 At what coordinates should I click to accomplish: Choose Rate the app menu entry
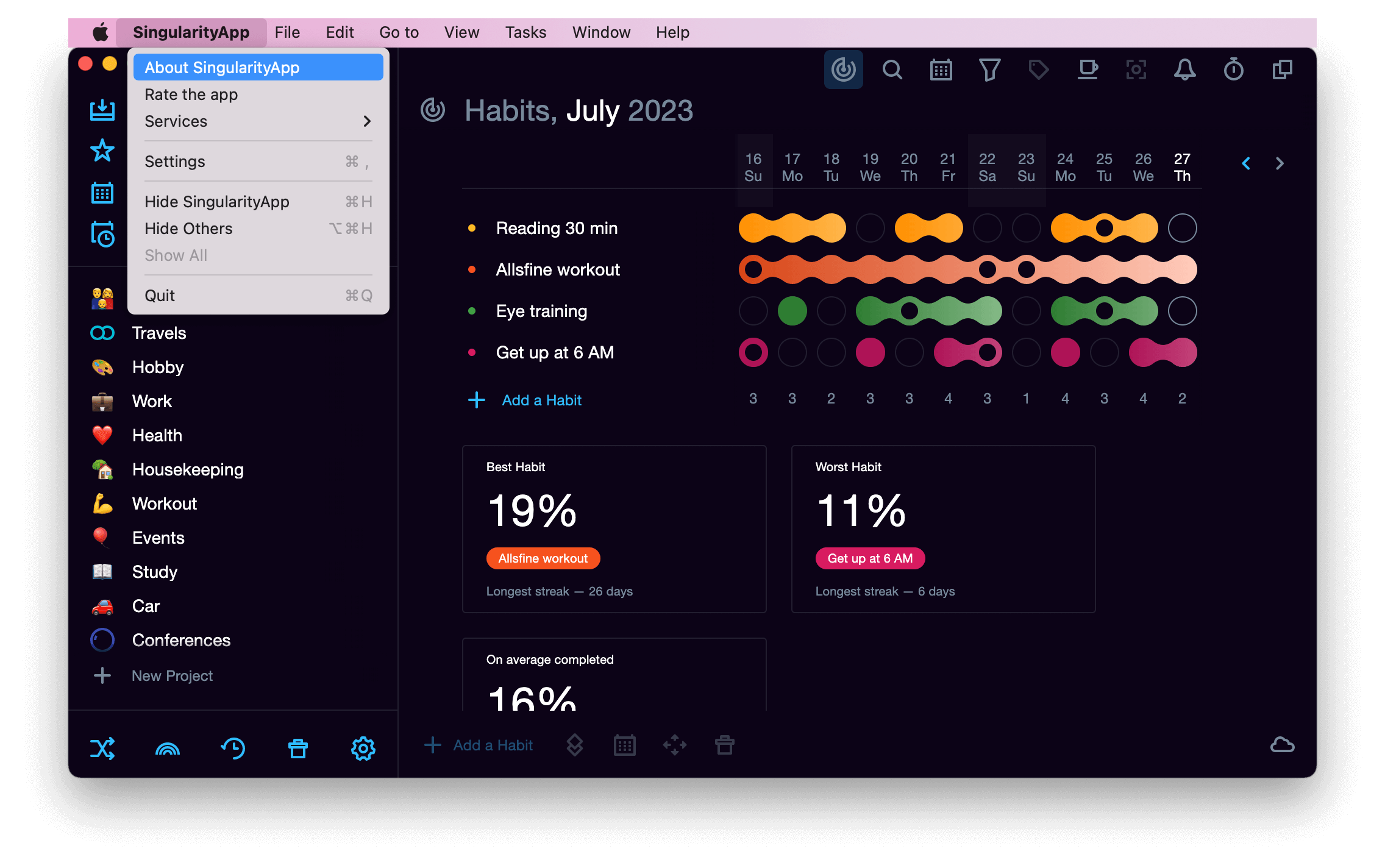coord(258,94)
